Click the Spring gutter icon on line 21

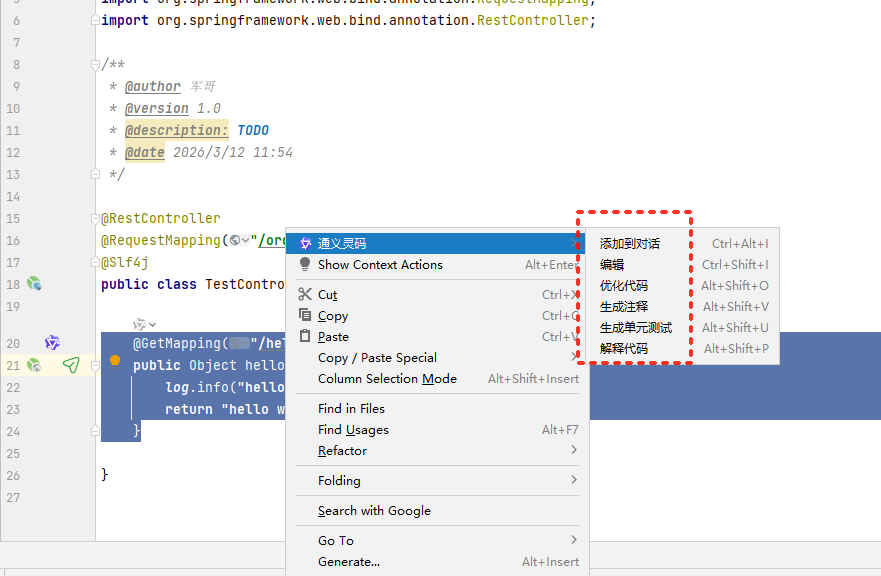(x=34, y=365)
